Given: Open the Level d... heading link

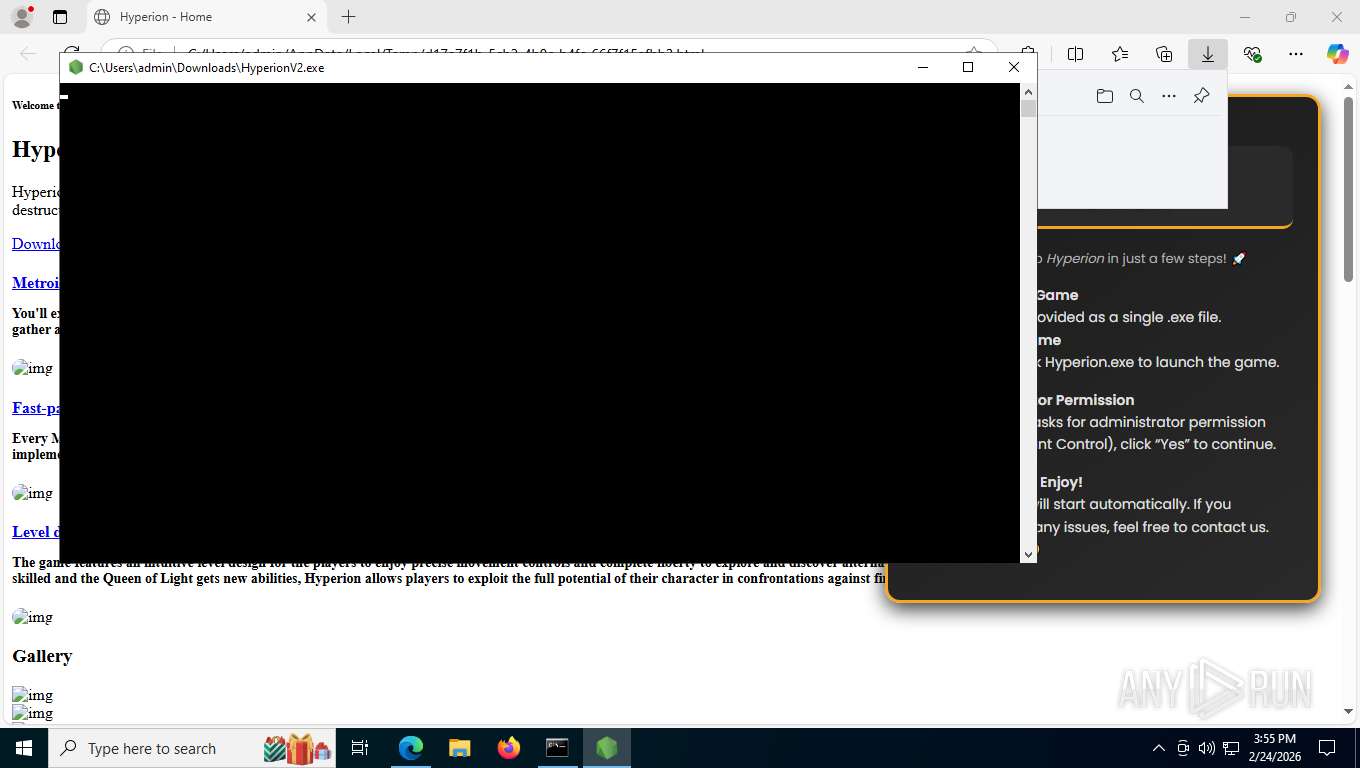Looking at the screenshot, I should 36,532.
